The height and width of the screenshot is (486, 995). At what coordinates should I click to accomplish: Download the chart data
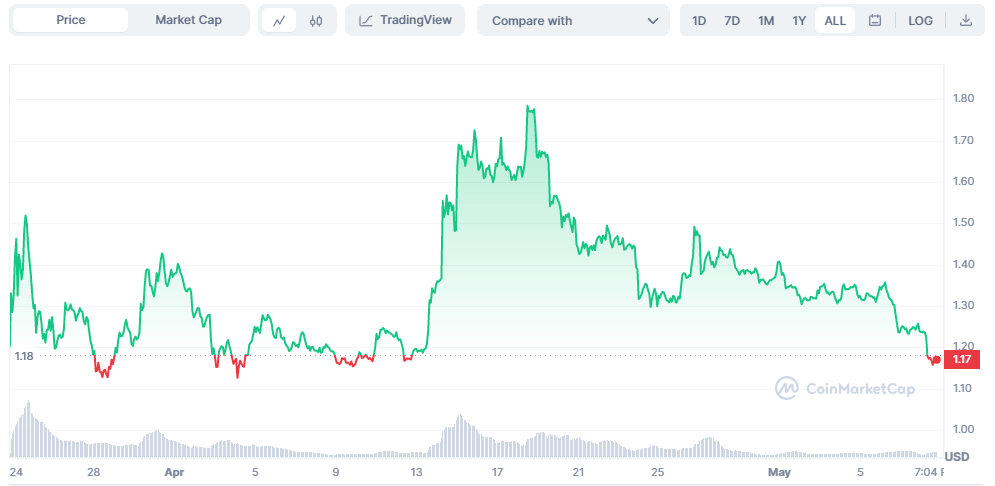pos(965,20)
